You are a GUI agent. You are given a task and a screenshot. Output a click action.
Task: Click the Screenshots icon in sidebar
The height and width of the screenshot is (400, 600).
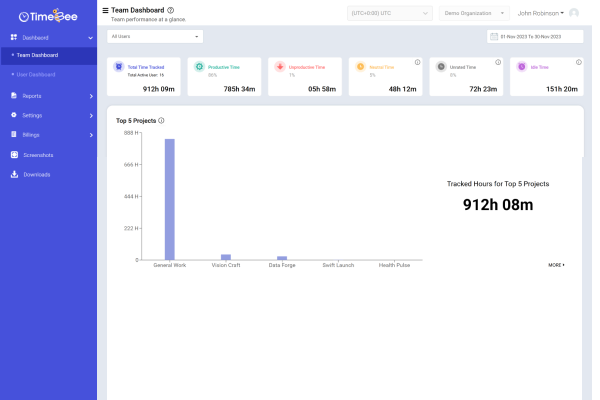click(x=14, y=155)
